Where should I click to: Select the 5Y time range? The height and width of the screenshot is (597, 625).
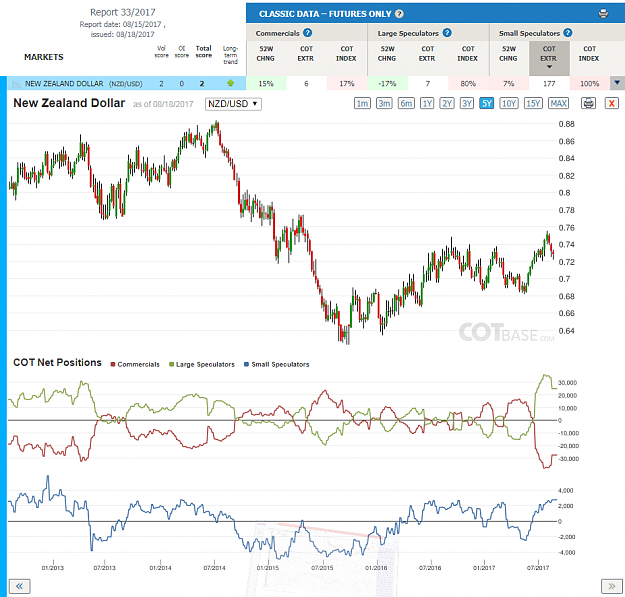click(x=487, y=104)
